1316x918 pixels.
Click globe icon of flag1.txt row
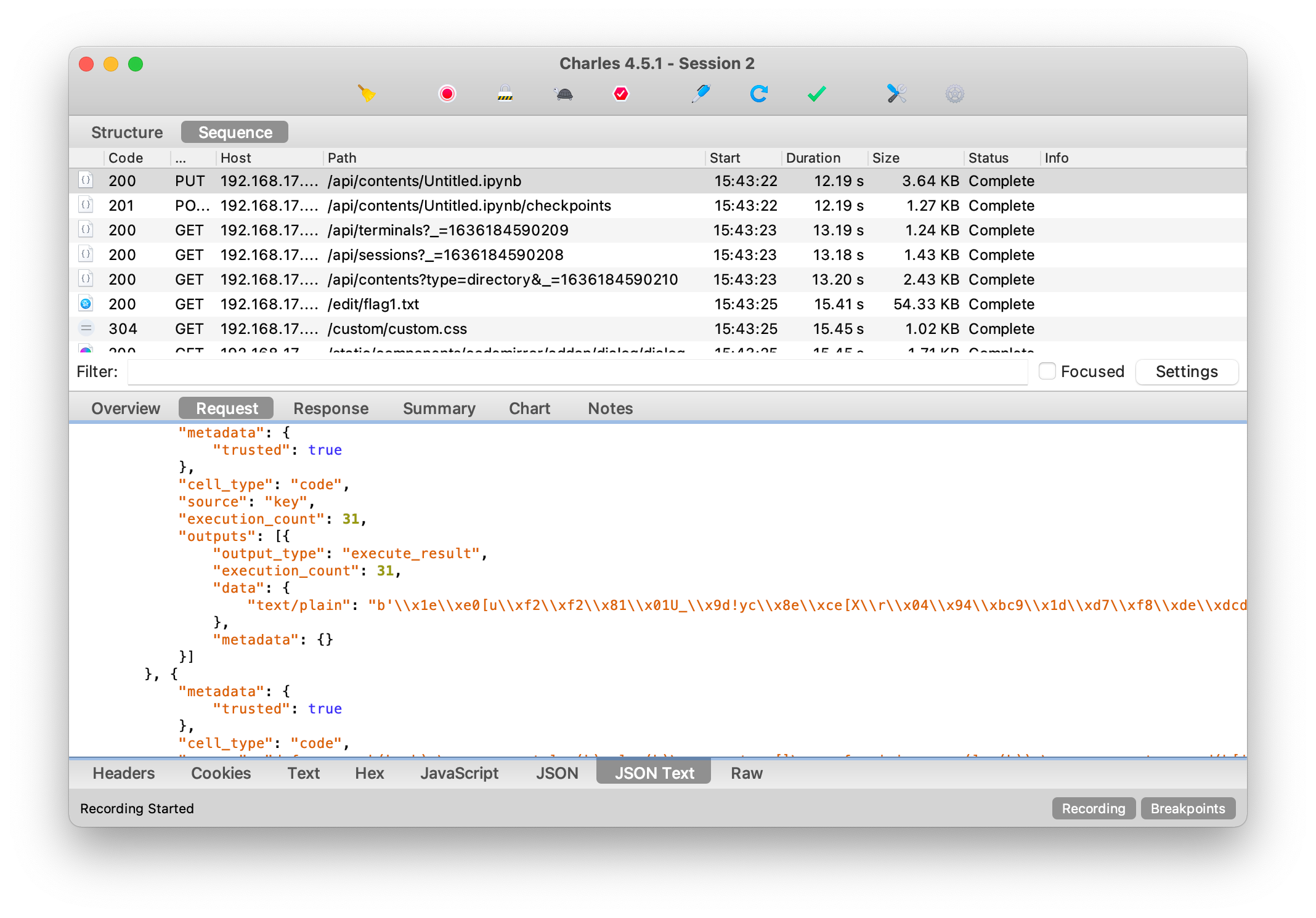coord(86,304)
